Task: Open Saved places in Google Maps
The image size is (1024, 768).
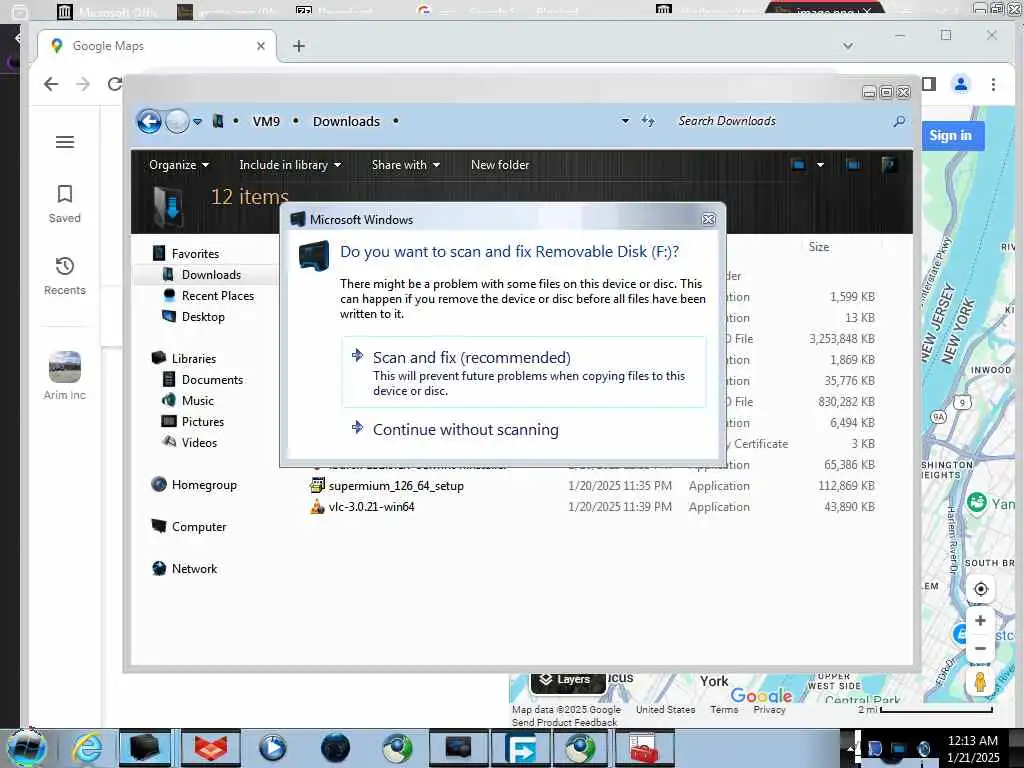Action: [x=65, y=204]
